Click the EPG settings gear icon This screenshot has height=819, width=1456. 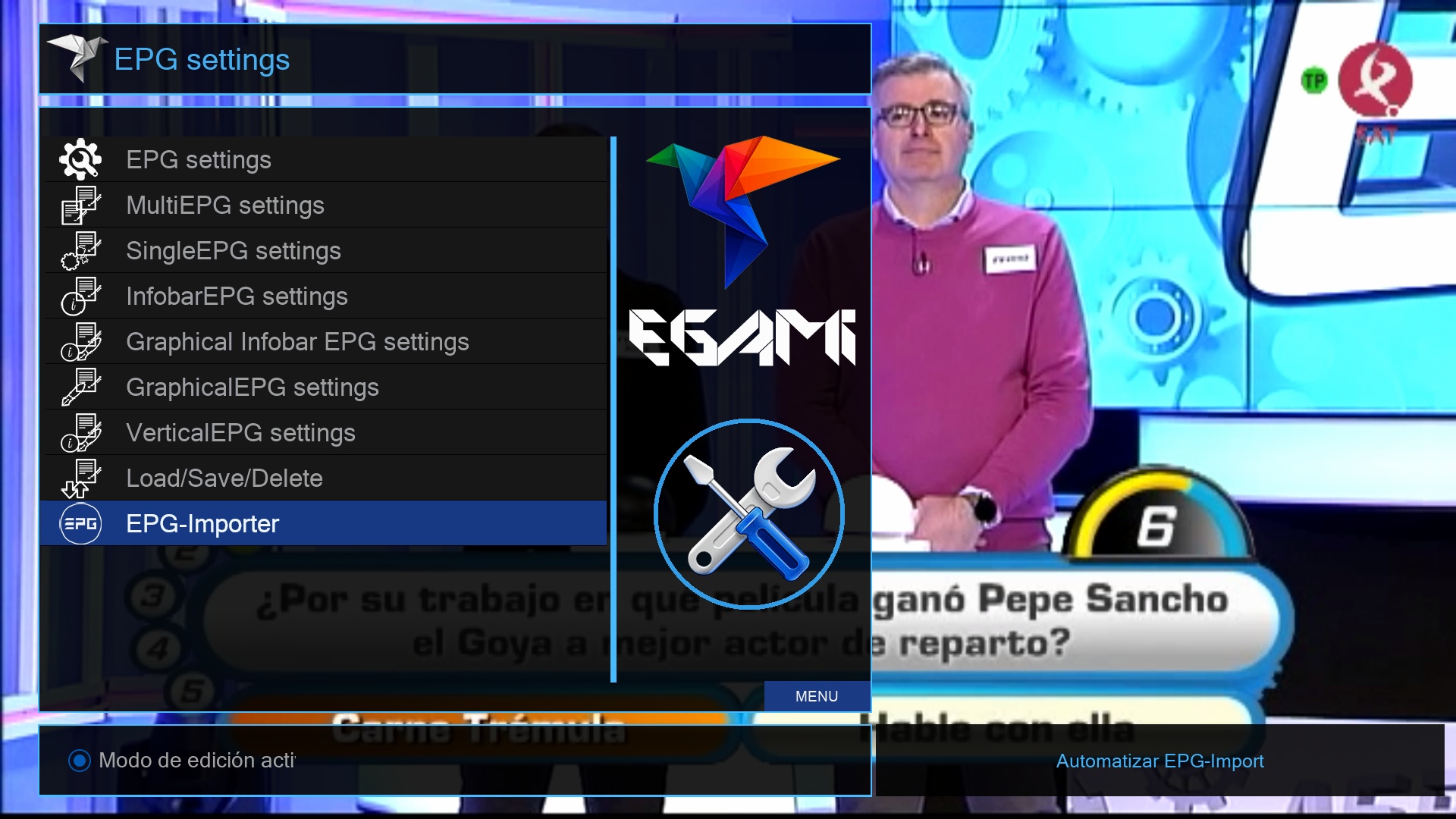(80, 160)
